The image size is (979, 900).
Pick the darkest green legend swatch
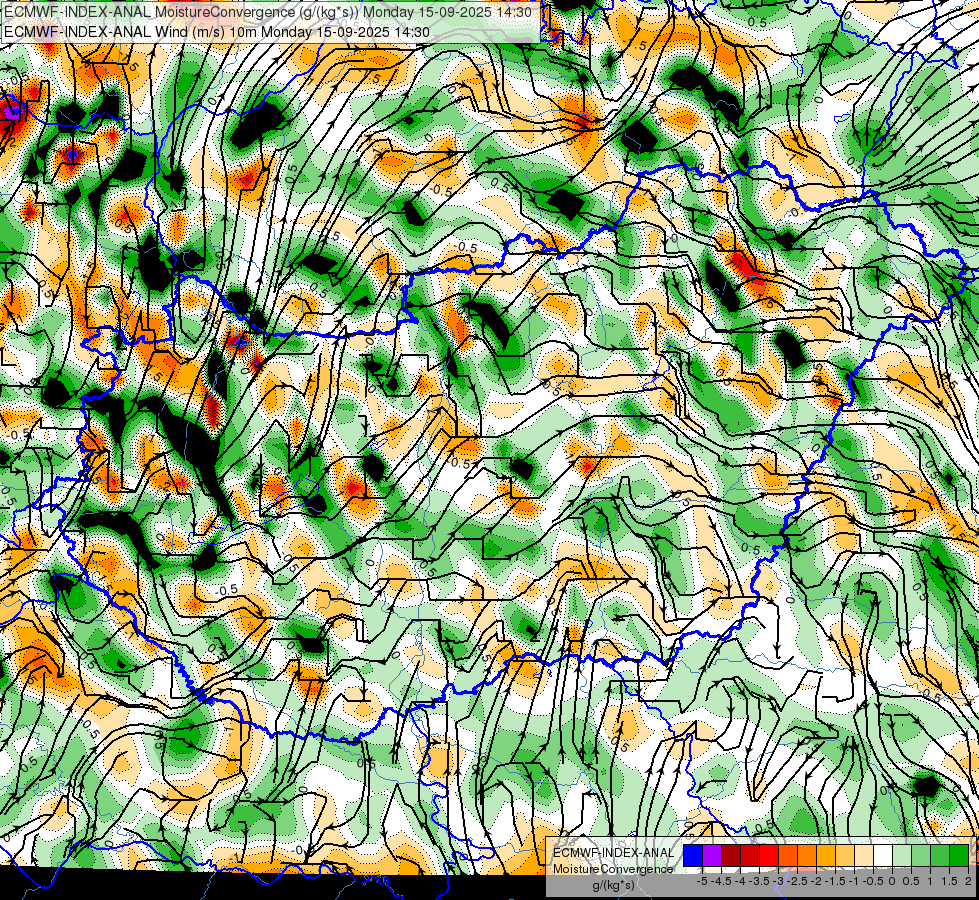tap(959, 855)
